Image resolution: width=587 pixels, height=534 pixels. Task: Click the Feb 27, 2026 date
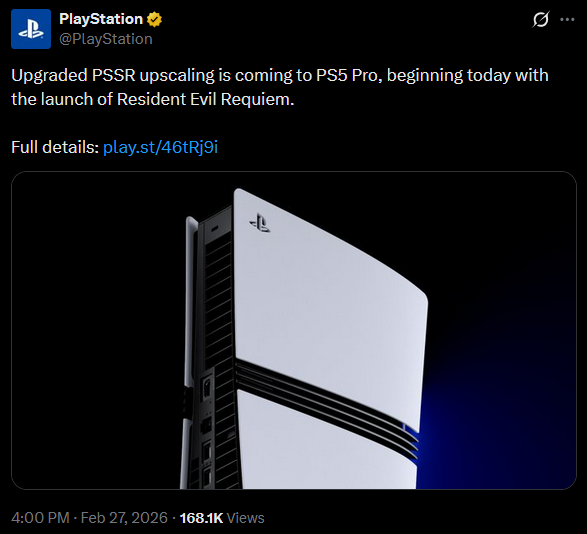[x=124, y=518]
